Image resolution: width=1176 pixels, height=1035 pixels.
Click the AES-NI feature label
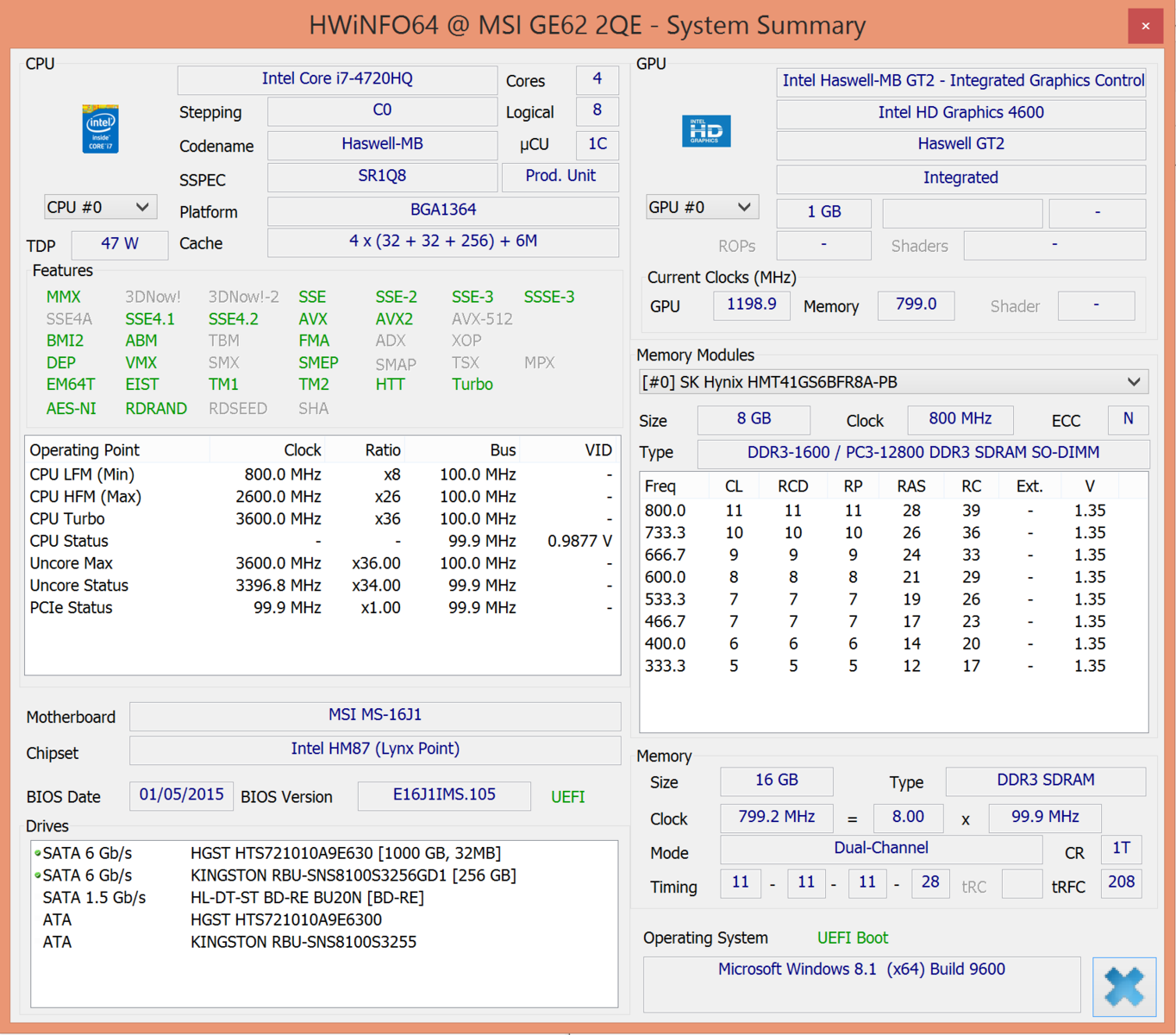pyautogui.click(x=72, y=408)
